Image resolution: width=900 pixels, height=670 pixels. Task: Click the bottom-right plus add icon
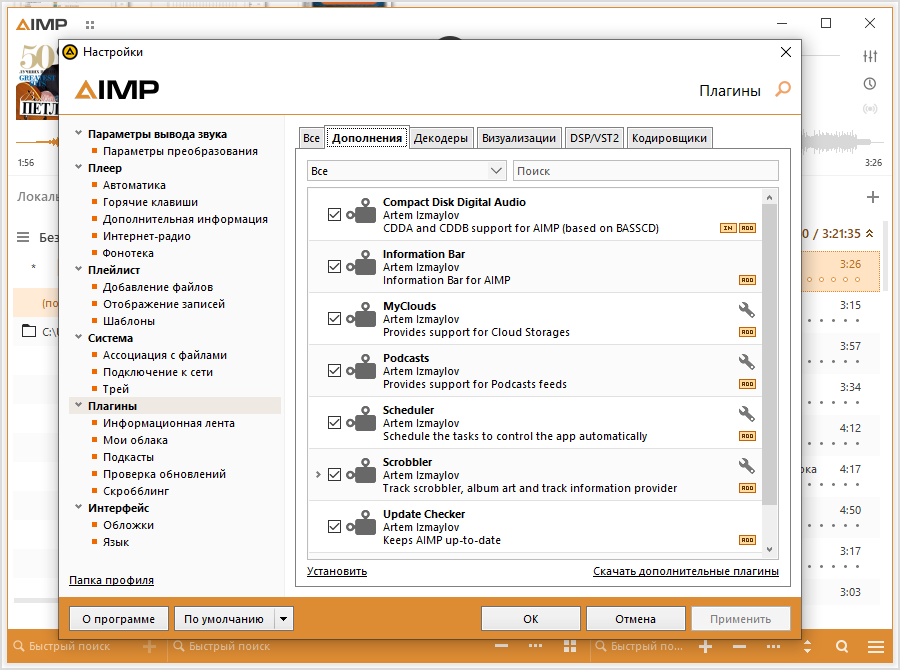click(x=705, y=646)
